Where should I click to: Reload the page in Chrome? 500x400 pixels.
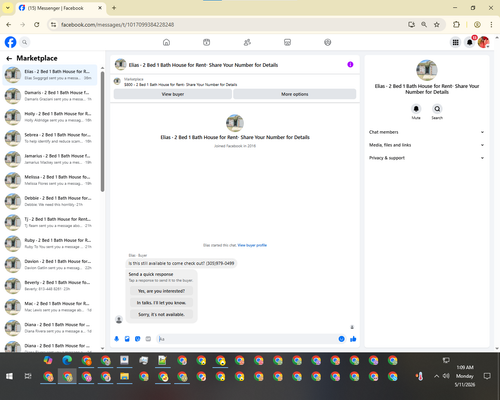coord(37,25)
